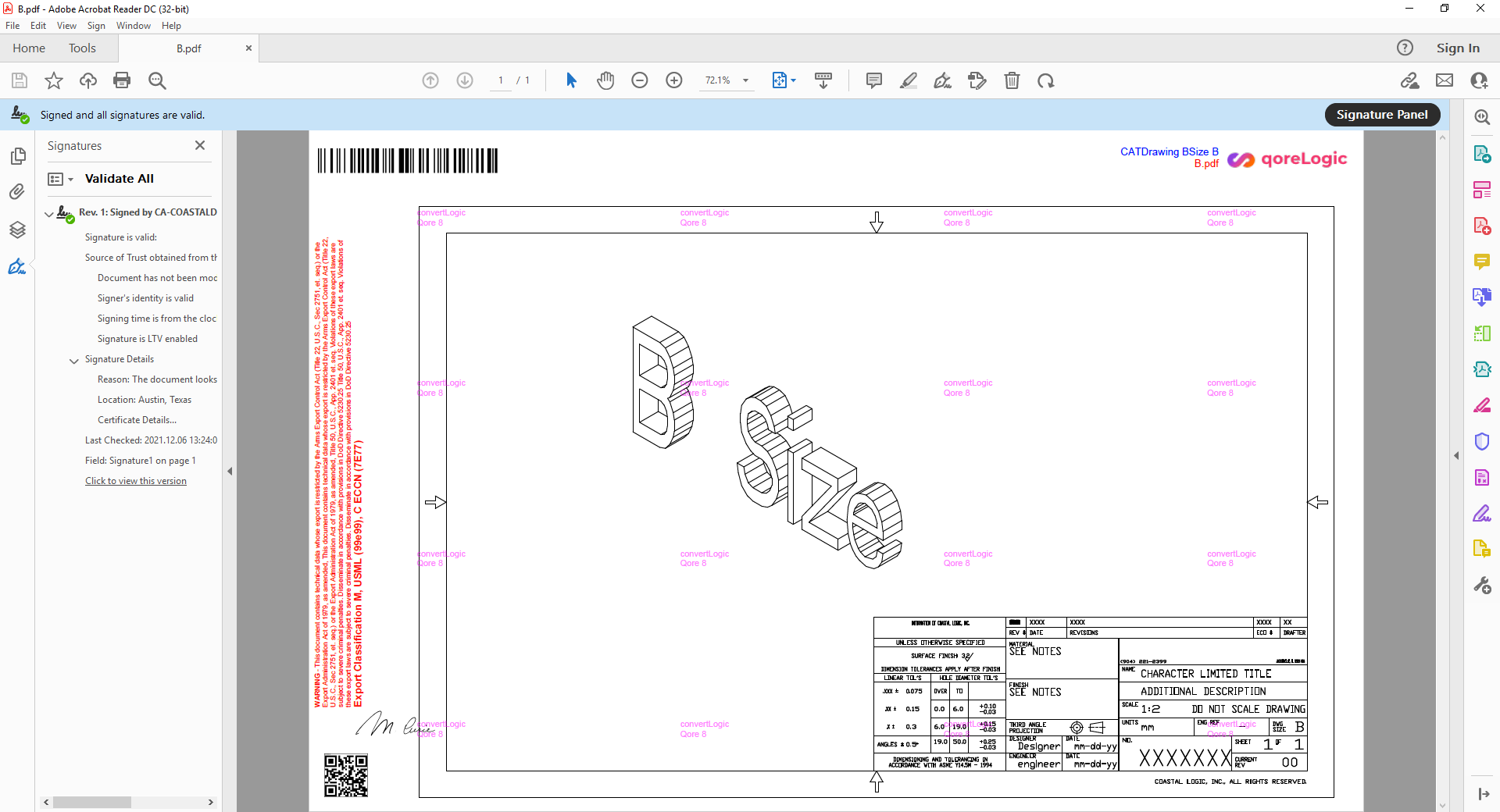Open the Fill and Sign pen tool

click(943, 80)
